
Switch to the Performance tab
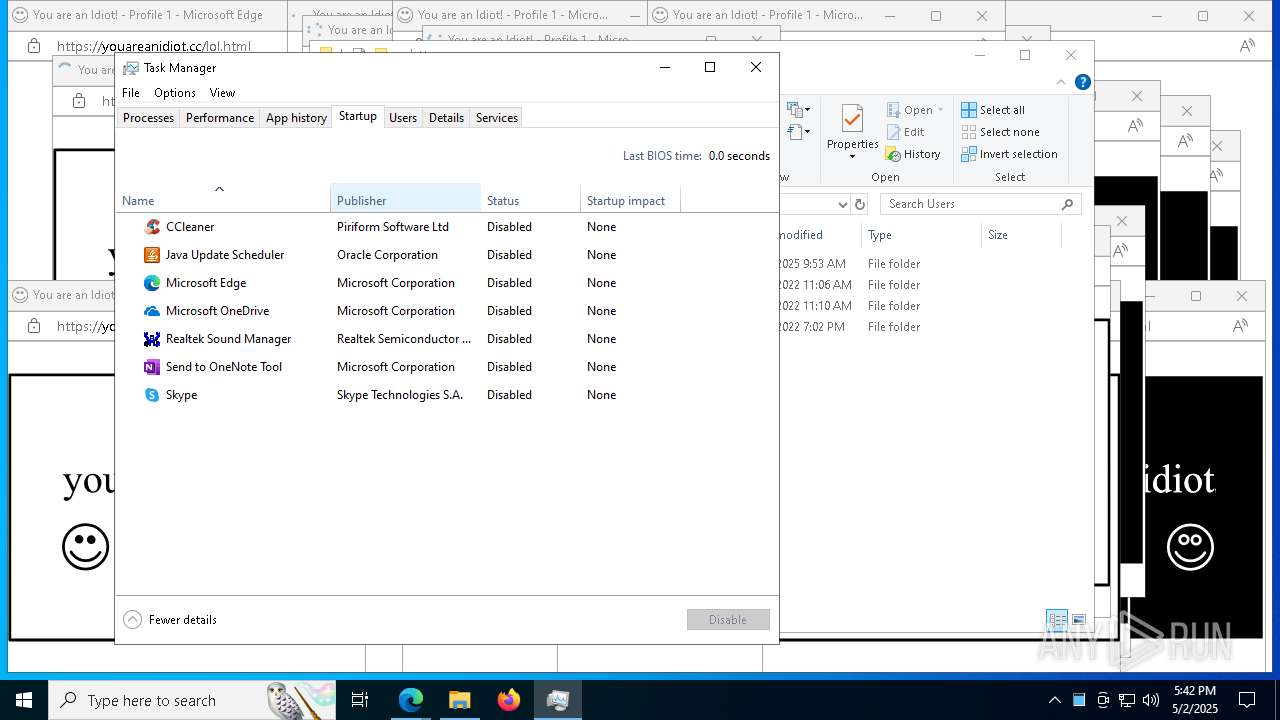pos(220,118)
